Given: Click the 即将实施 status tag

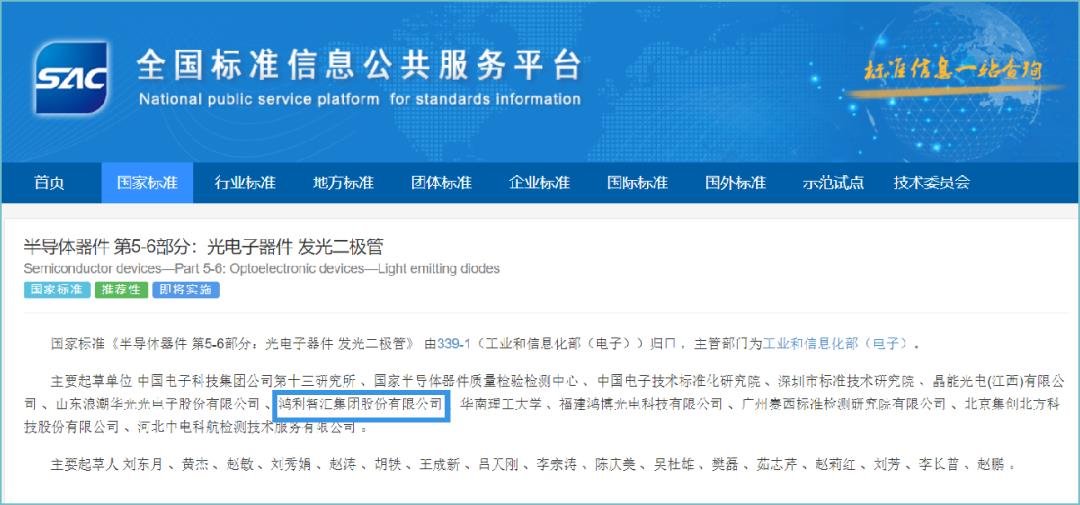Looking at the screenshot, I should (186, 290).
